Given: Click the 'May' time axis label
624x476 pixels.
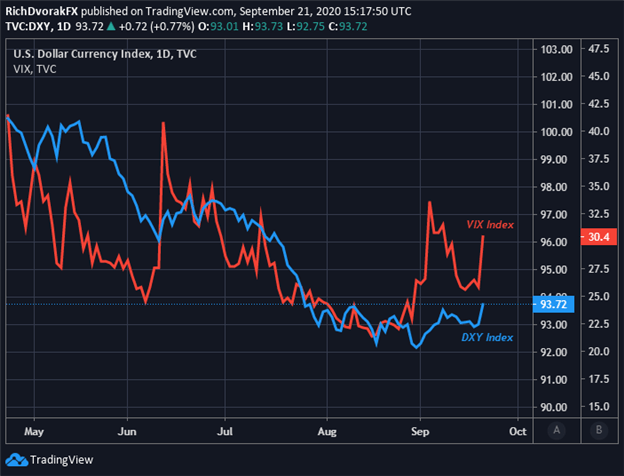Looking at the screenshot, I should tap(34, 431).
